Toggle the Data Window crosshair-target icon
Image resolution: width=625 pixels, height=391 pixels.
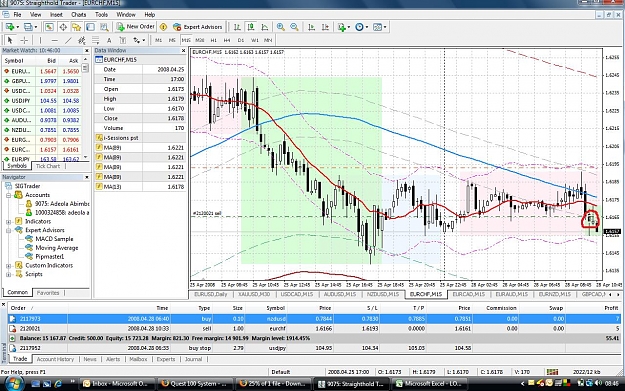tap(63, 27)
